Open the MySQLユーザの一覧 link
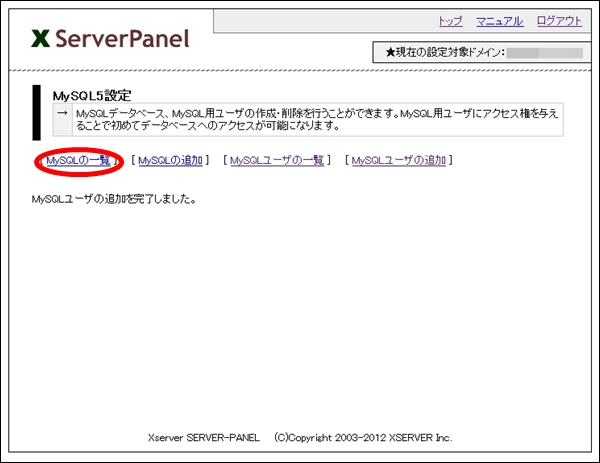Viewport: 600px width, 463px height. pyautogui.click(x=277, y=160)
